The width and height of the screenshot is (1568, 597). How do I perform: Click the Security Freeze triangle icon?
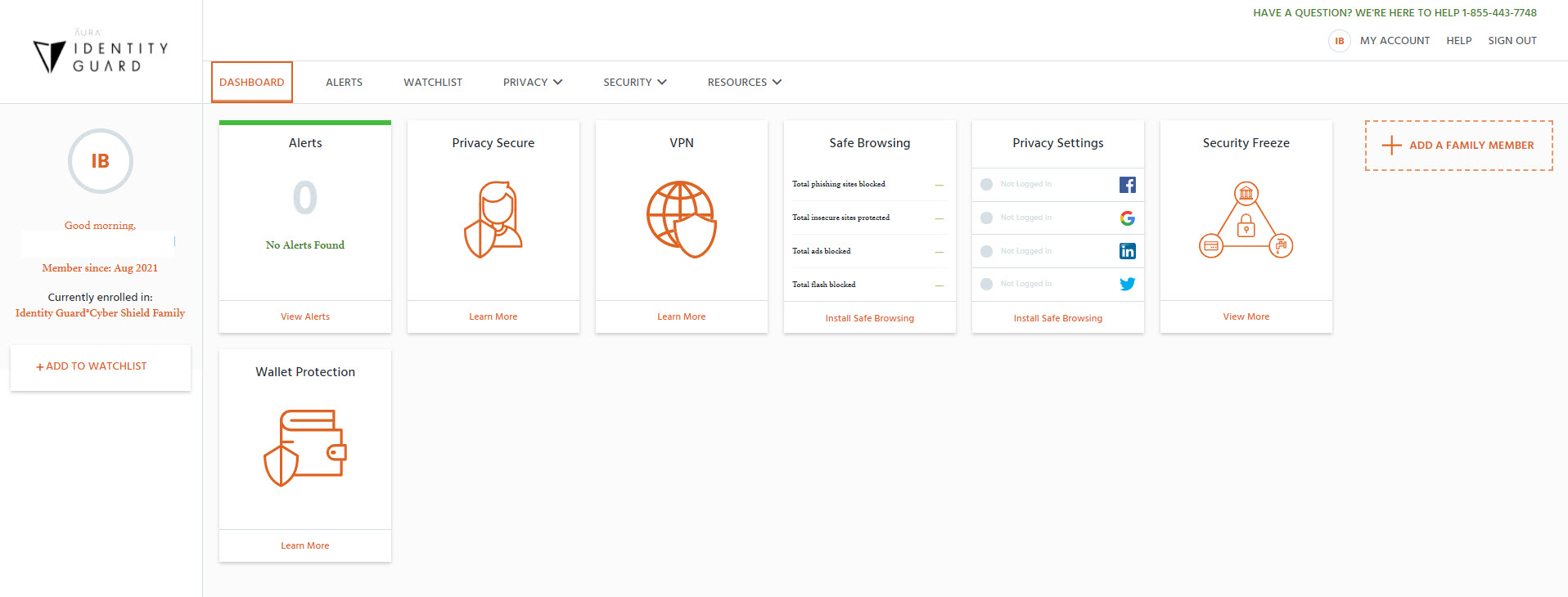[x=1246, y=220]
